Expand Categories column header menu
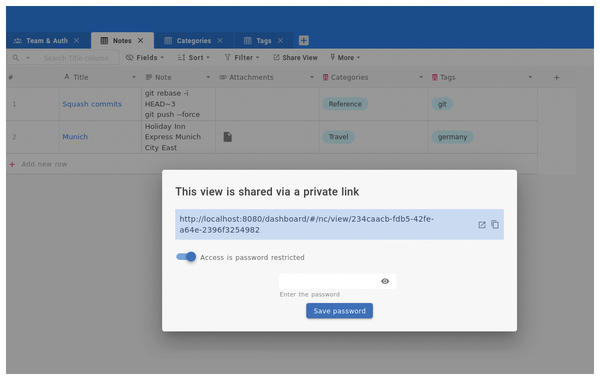Viewport: 600px width, 380px height. [421, 77]
